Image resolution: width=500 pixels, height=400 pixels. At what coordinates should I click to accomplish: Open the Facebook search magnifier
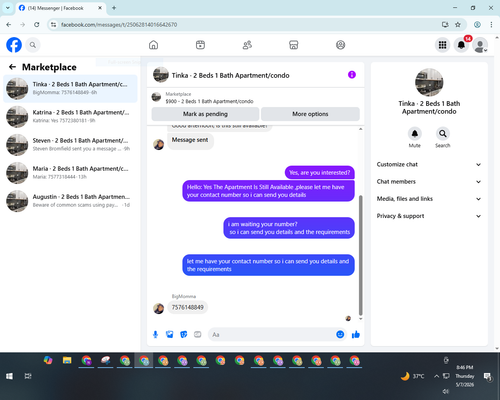[x=33, y=45]
